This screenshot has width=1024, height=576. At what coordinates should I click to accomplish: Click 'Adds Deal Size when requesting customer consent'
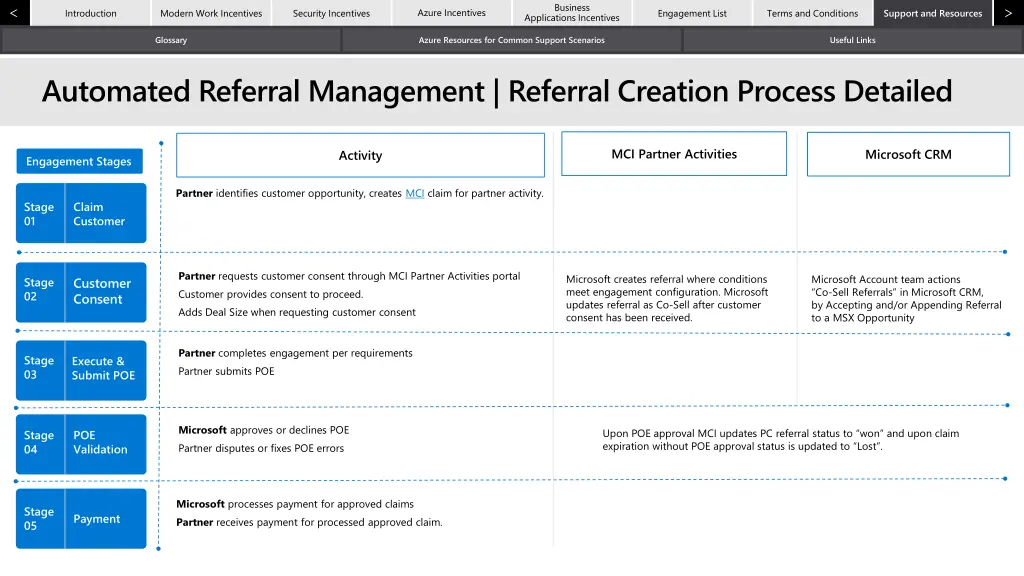click(x=296, y=312)
